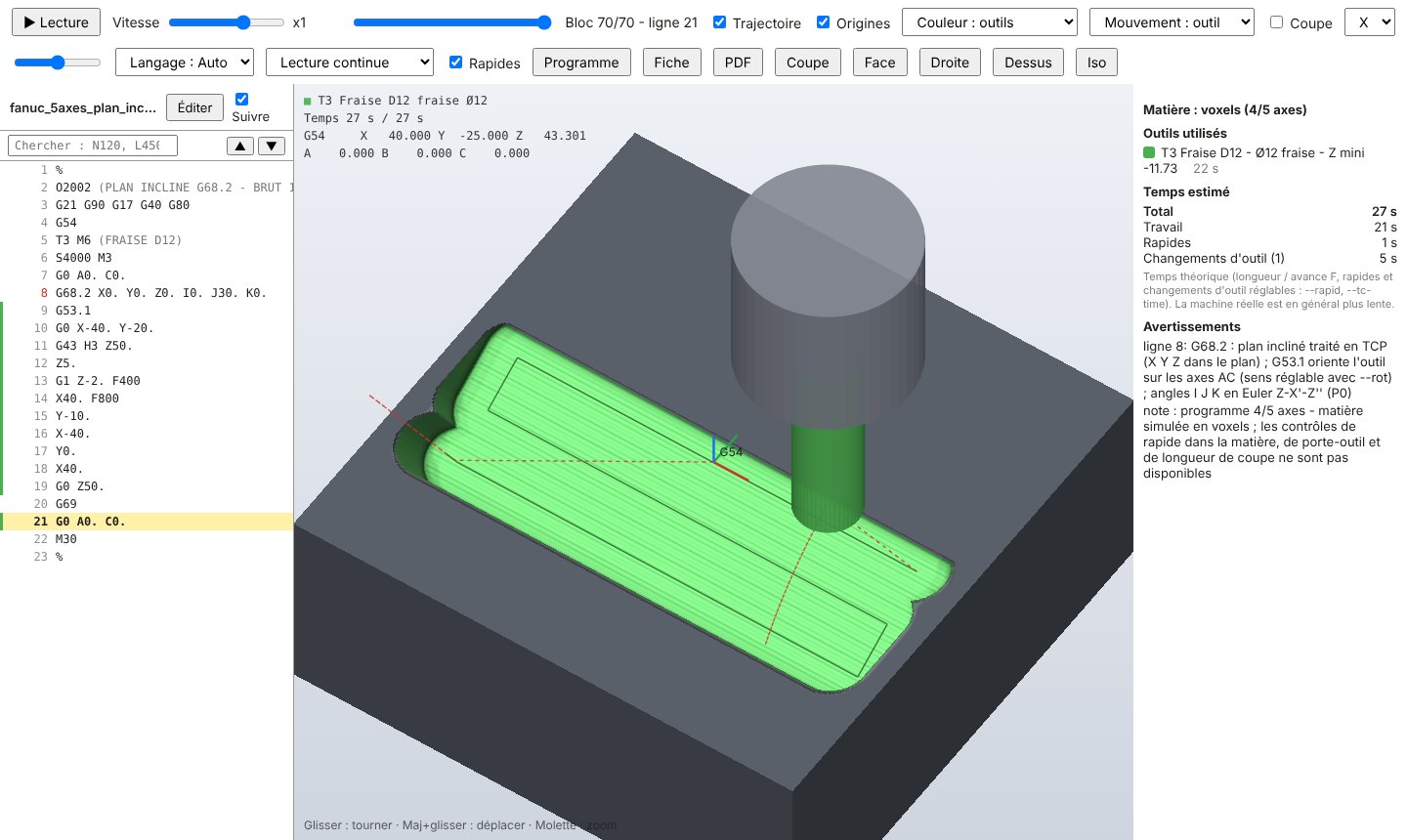Open the Mouvement : outil dropdown
Viewport: 1407px width, 840px height.
click(x=1172, y=21)
